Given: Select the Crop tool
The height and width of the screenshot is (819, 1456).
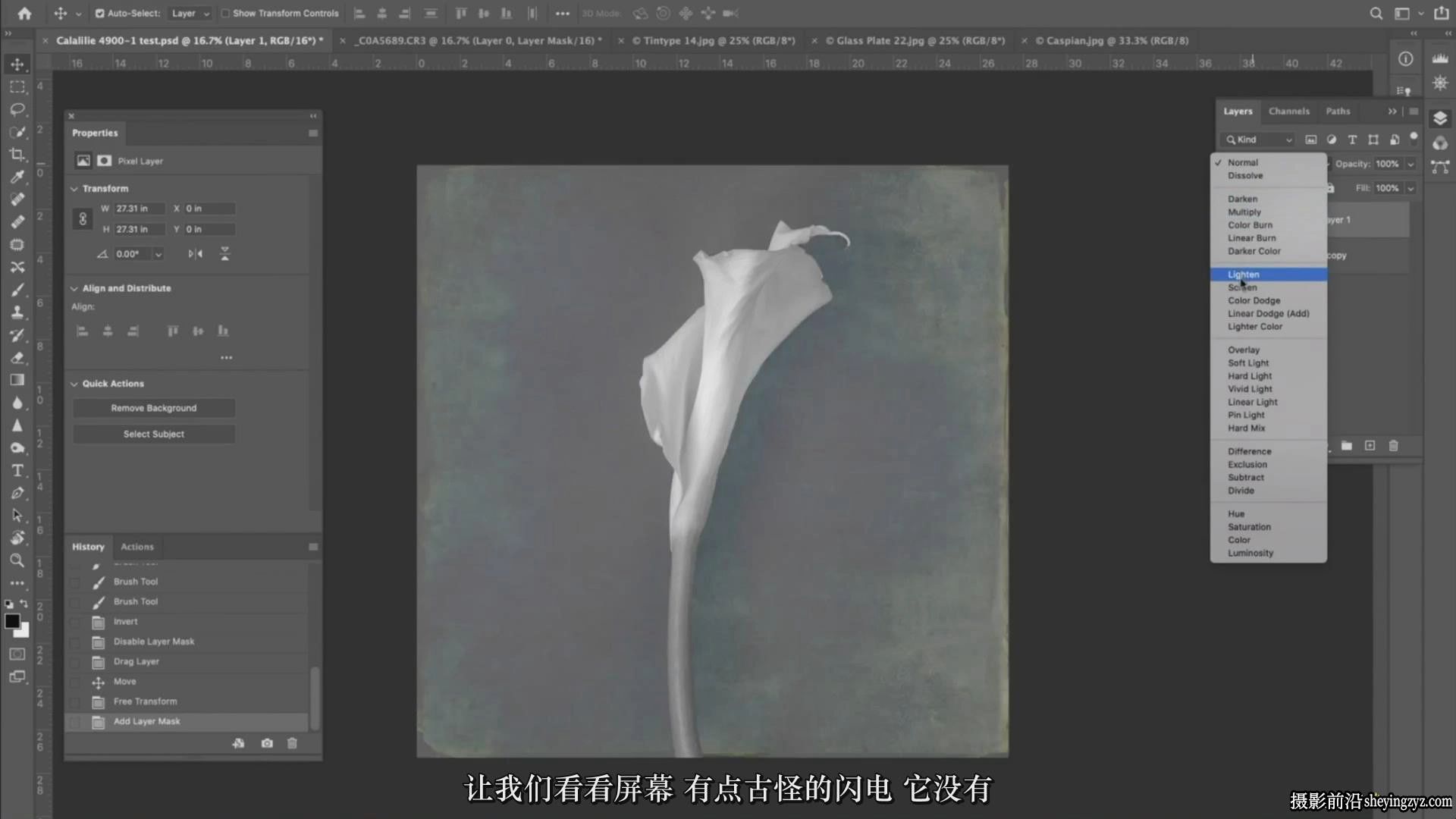Looking at the screenshot, I should pos(17,155).
